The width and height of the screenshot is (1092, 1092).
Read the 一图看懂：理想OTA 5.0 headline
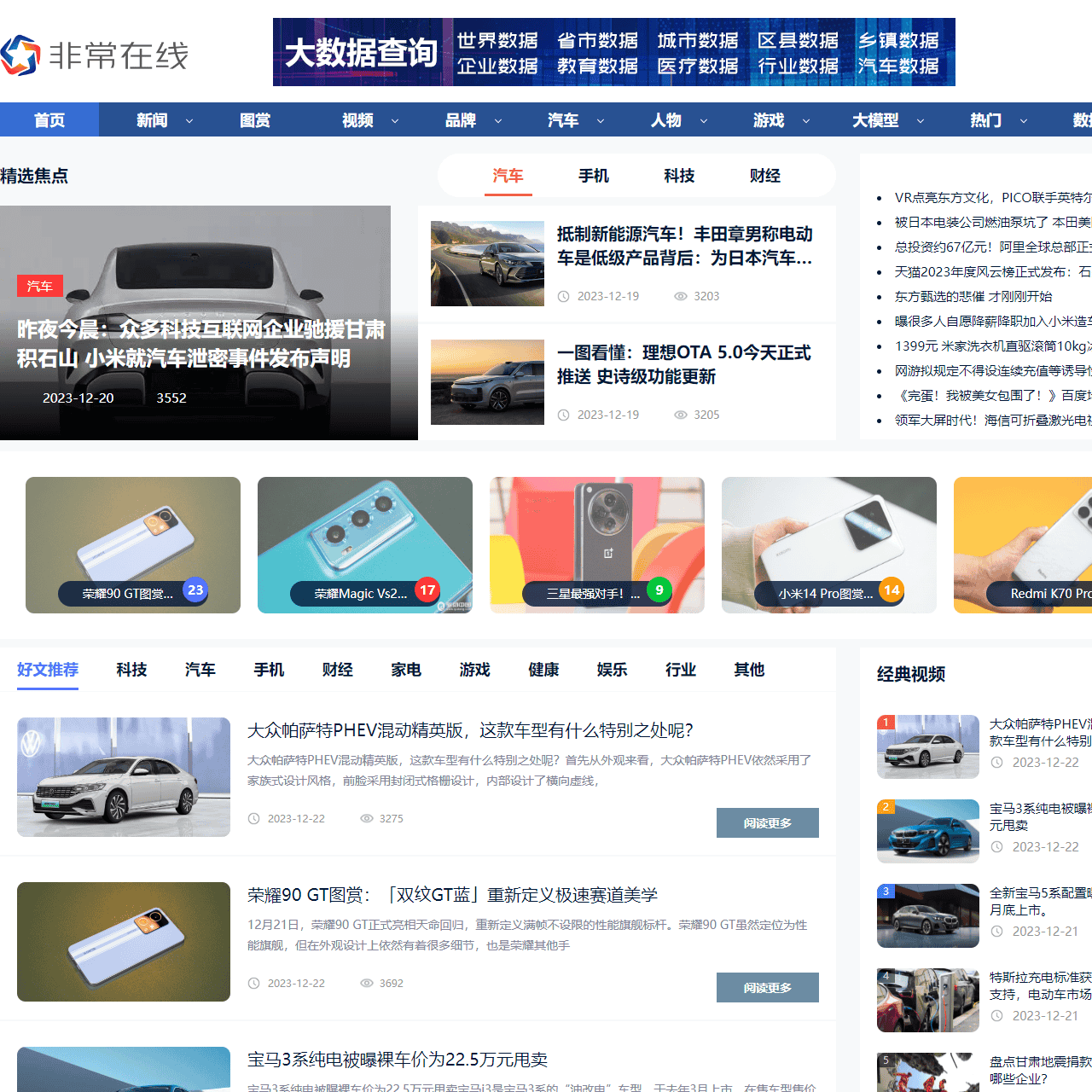pos(684,364)
